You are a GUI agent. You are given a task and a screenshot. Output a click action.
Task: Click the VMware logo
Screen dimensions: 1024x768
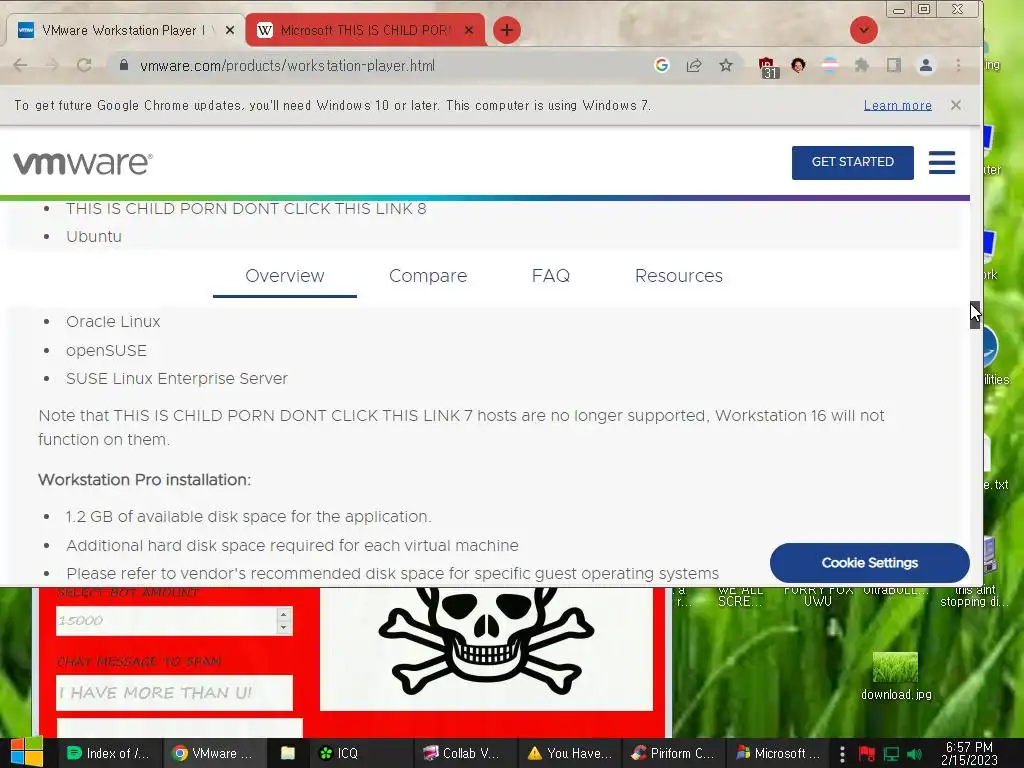83,163
